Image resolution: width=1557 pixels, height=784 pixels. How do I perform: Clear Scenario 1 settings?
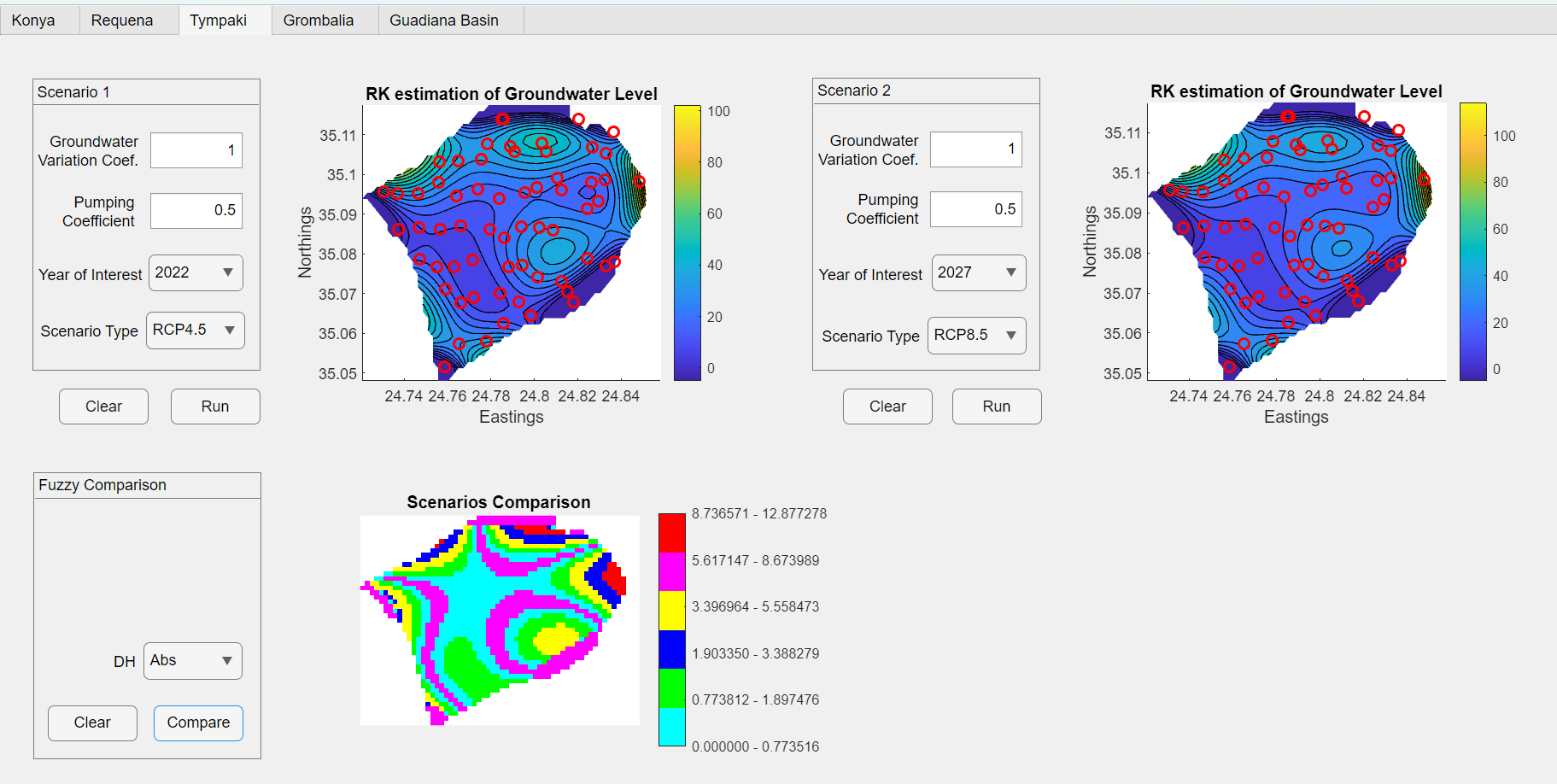[103, 407]
